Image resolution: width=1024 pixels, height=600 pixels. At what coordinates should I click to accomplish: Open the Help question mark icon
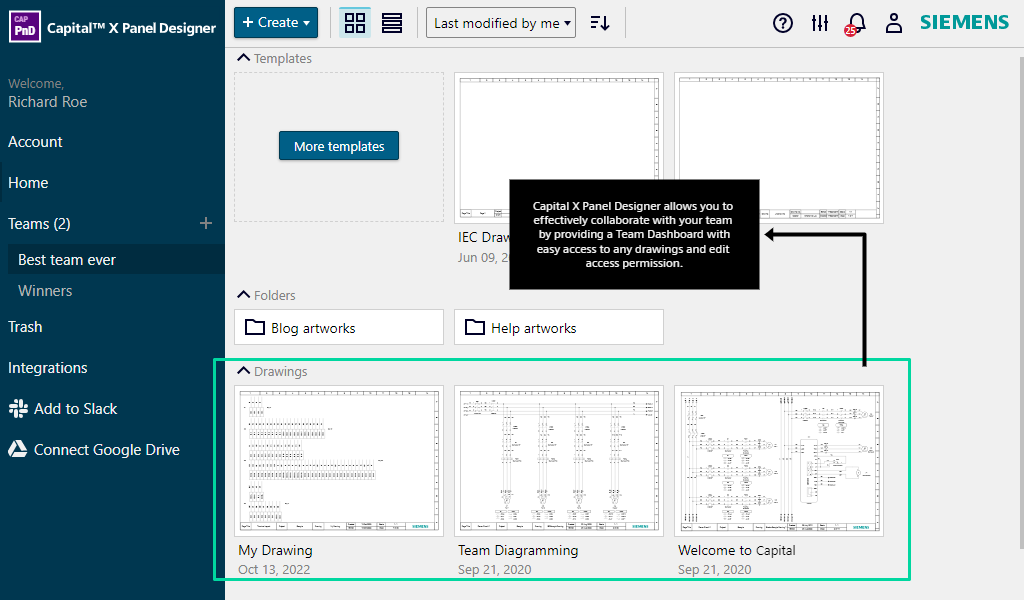pyautogui.click(x=782, y=24)
